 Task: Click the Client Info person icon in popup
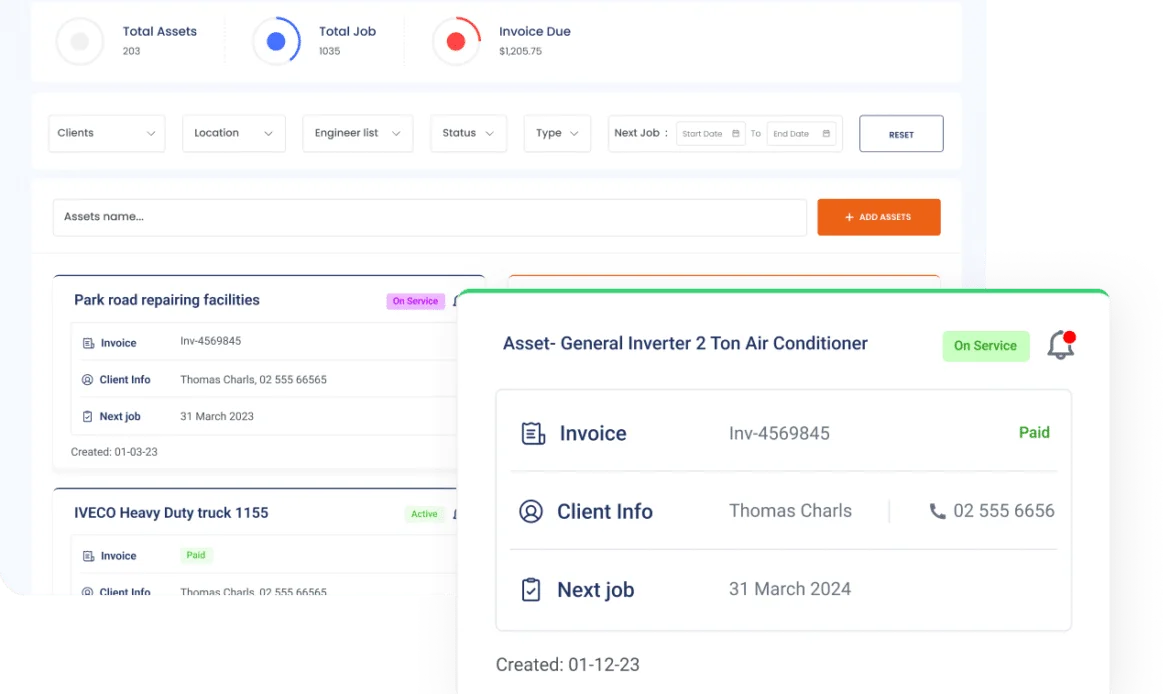531,511
